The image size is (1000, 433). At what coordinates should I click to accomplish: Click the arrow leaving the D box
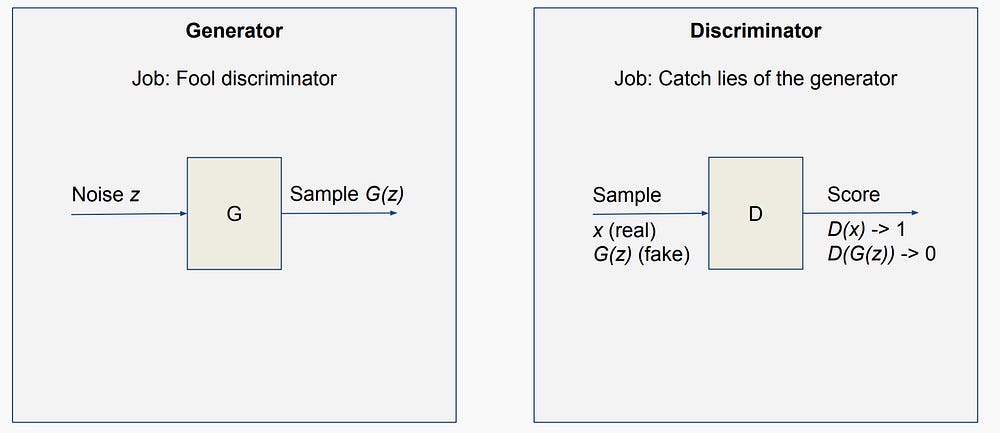[860, 213]
